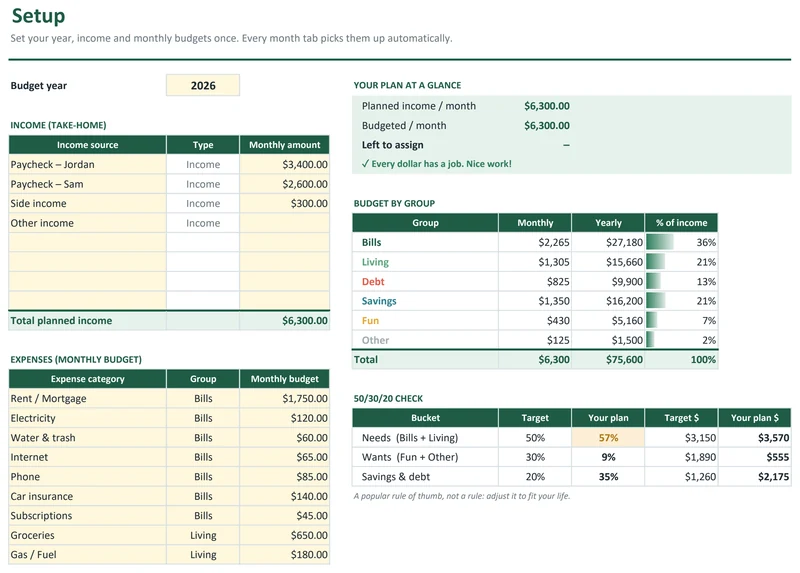The width and height of the screenshot is (800, 573).
Task: Select the $65.00 internet budget cell
Action: click(284, 457)
